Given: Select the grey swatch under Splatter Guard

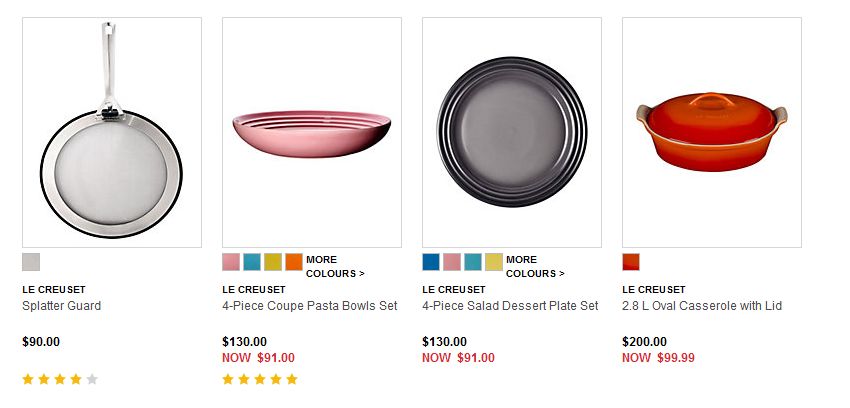Looking at the screenshot, I should point(31,262).
